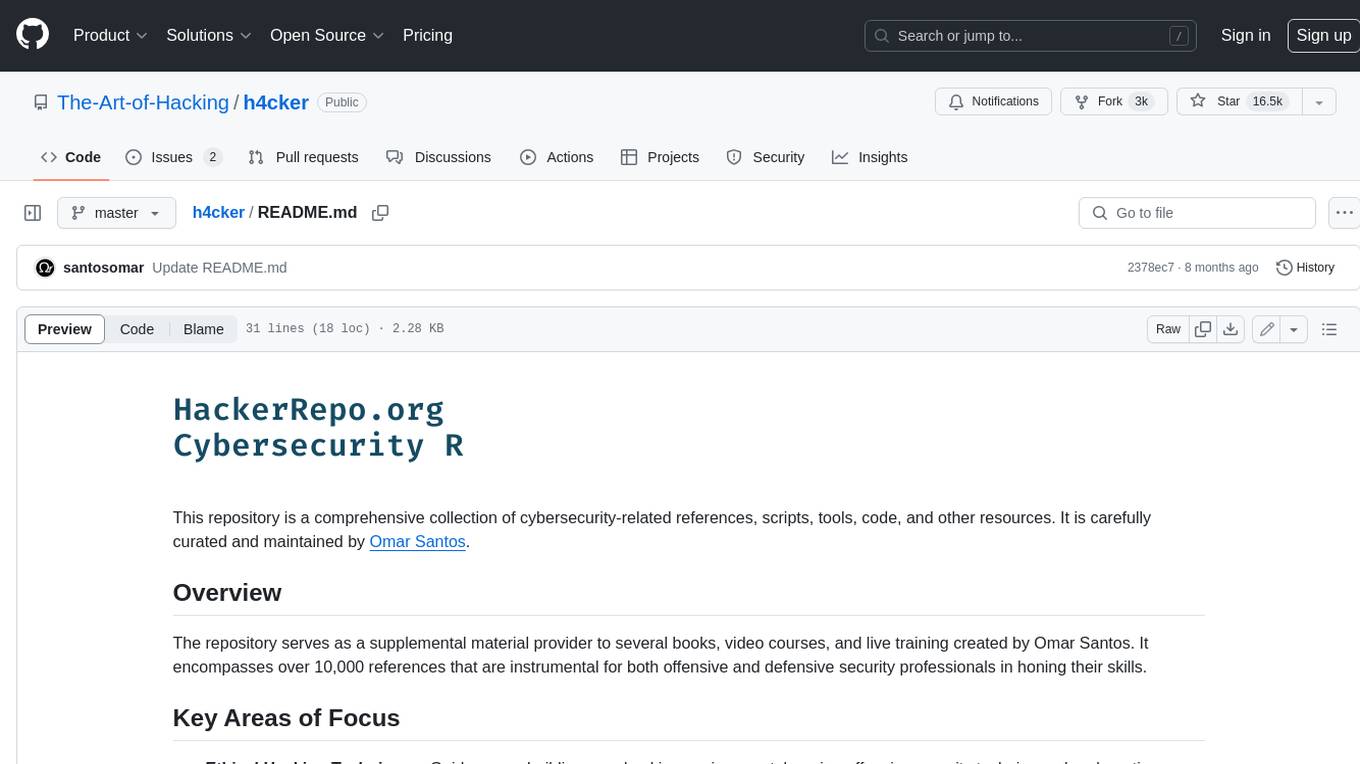Open commit 2378ec7
Image resolution: width=1360 pixels, height=764 pixels.
coord(1150,268)
